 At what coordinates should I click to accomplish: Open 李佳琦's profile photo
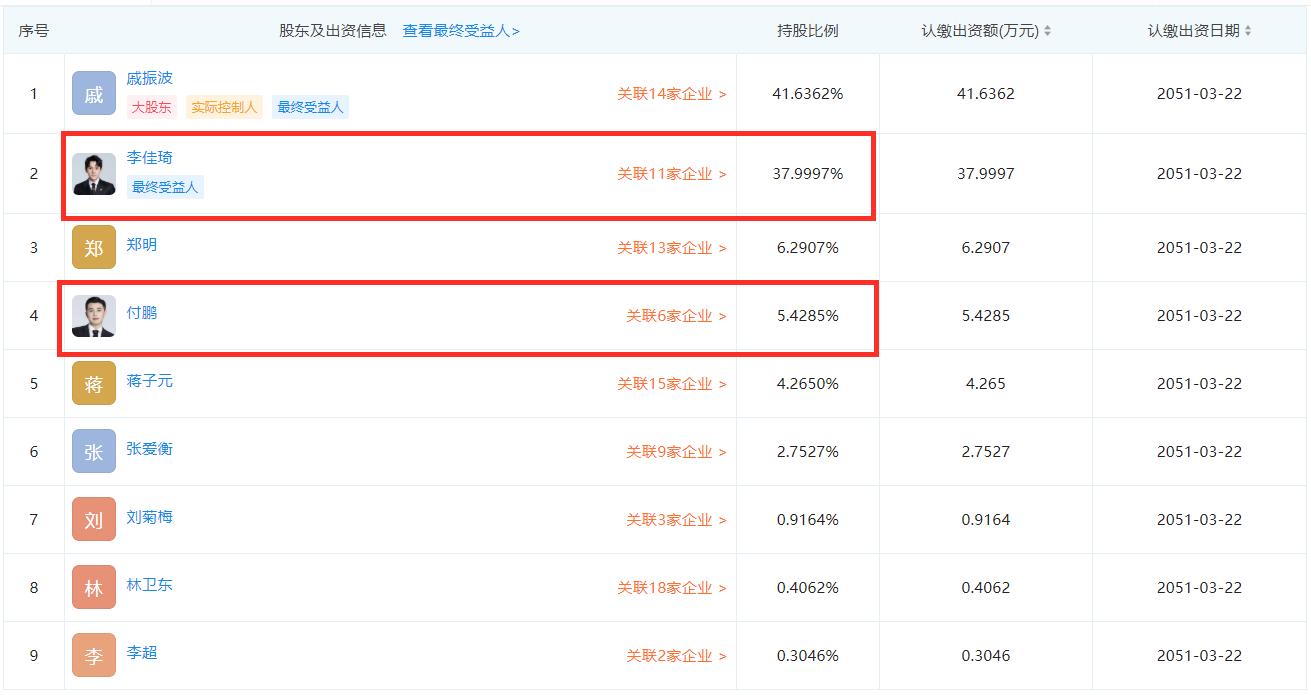(x=93, y=174)
